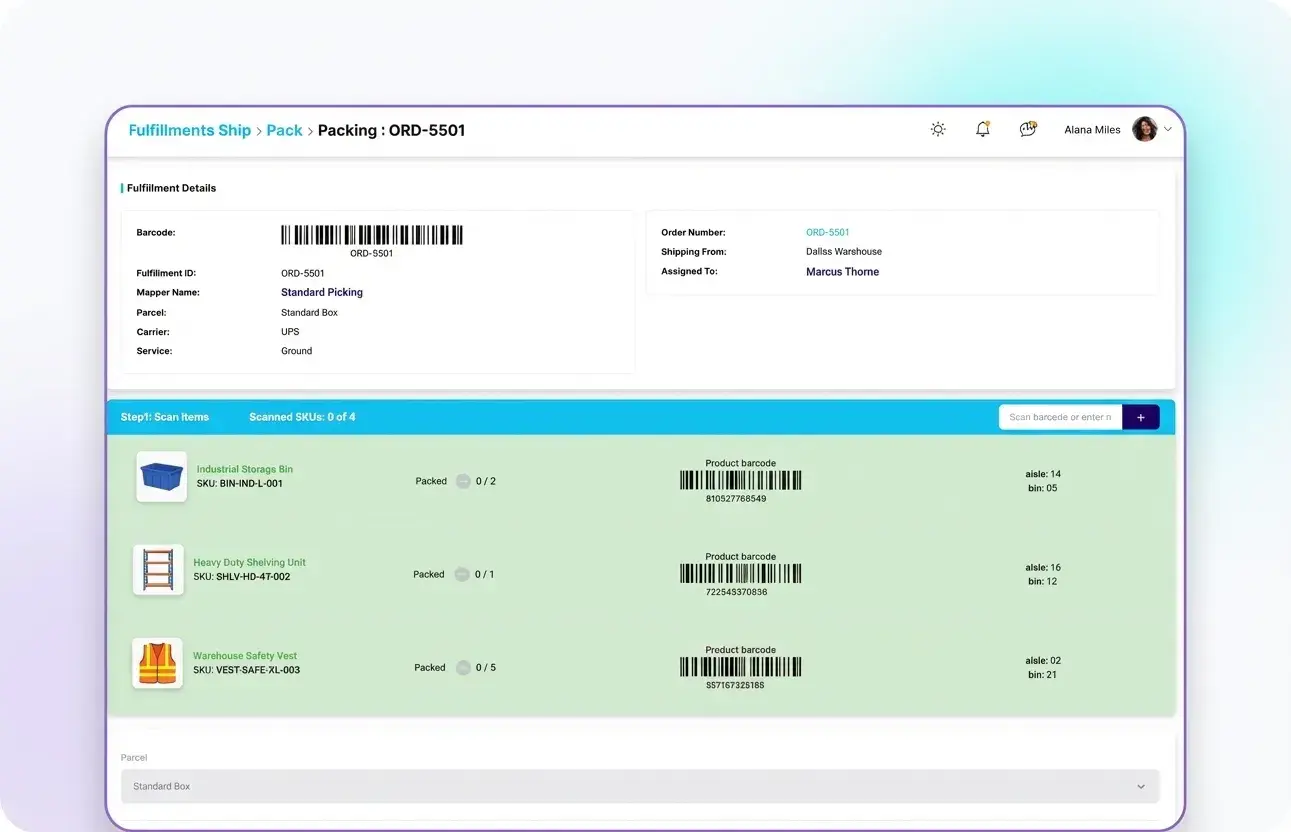Click Industrial Storage Bin product barcode
Viewport: 1291px width, 832px height.
[740, 481]
